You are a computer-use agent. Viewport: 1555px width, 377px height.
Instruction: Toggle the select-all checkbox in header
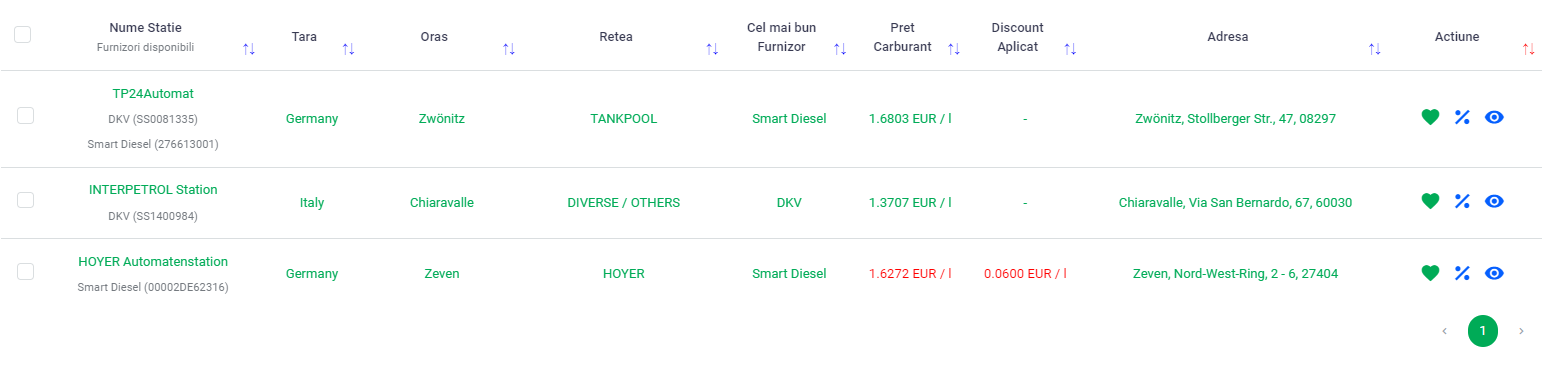pyautogui.click(x=22, y=34)
